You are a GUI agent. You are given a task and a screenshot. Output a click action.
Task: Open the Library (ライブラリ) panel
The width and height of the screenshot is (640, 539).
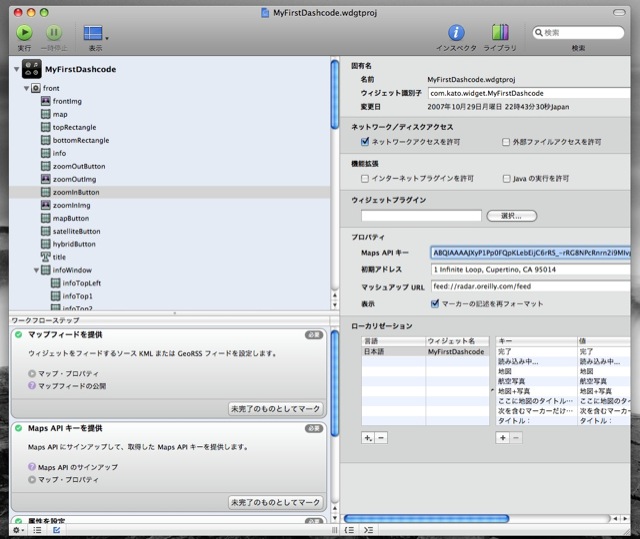(500, 33)
